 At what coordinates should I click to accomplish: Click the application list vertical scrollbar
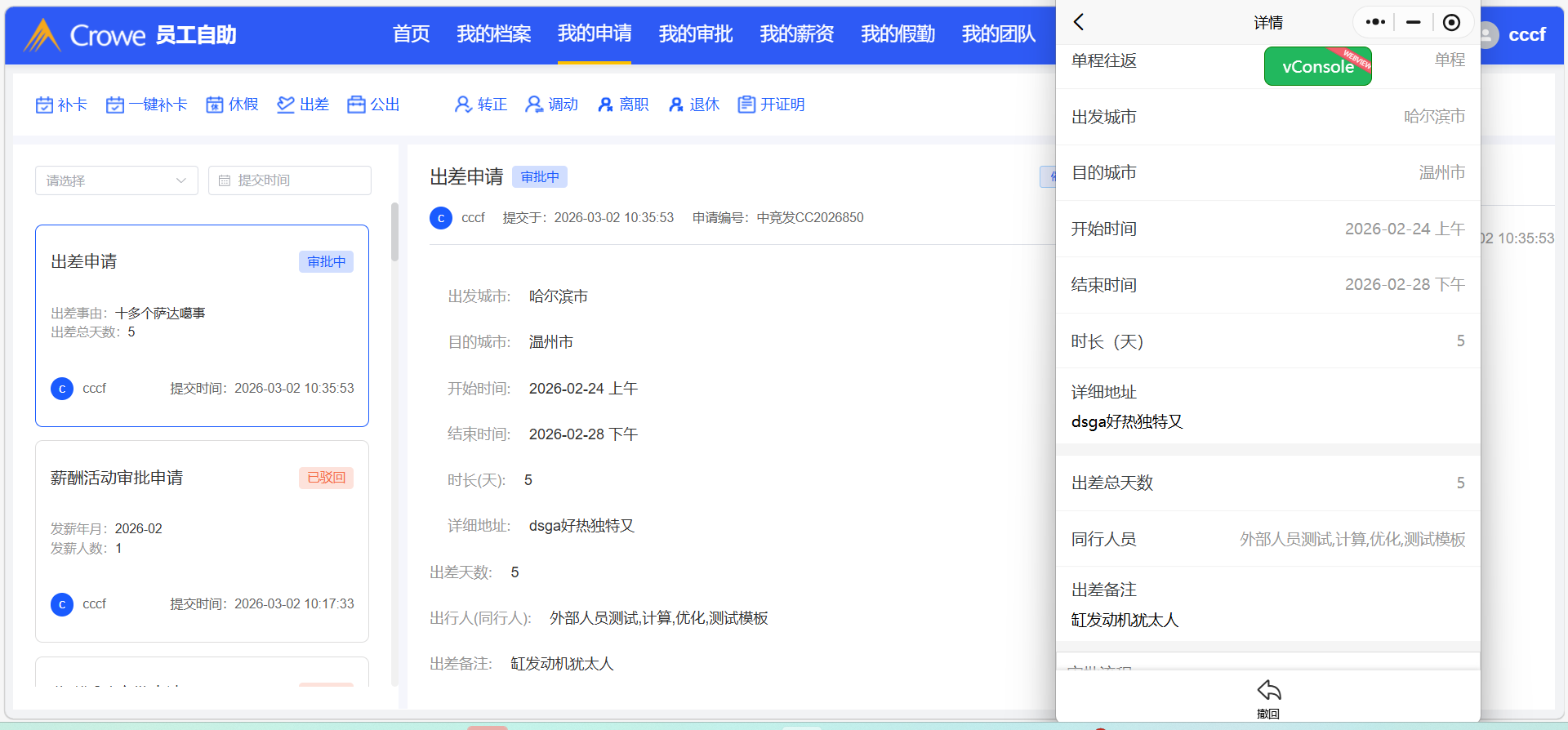pos(395,233)
